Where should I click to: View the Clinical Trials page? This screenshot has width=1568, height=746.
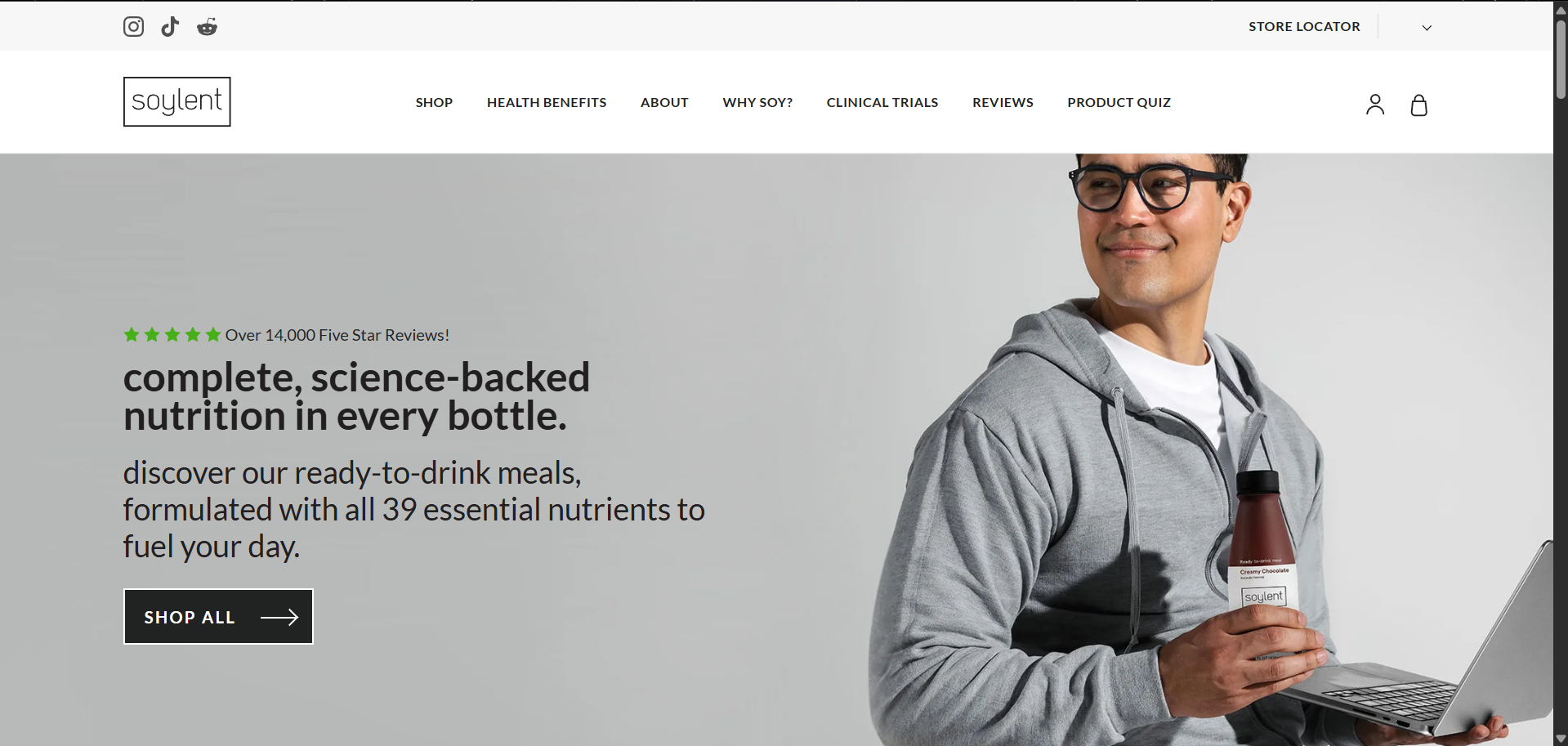click(882, 102)
